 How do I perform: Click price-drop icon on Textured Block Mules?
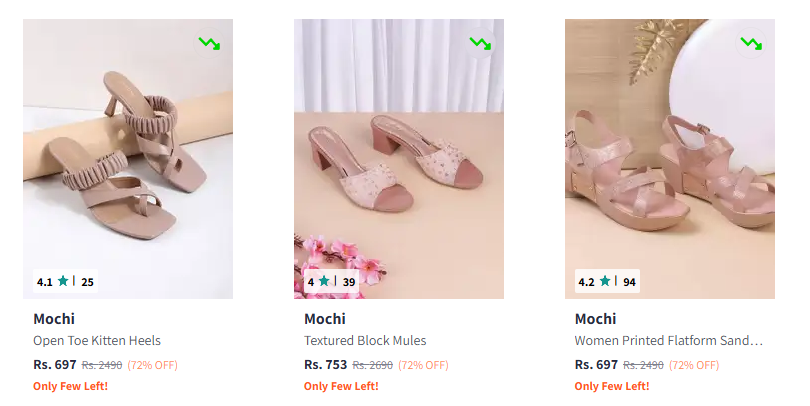tap(480, 44)
